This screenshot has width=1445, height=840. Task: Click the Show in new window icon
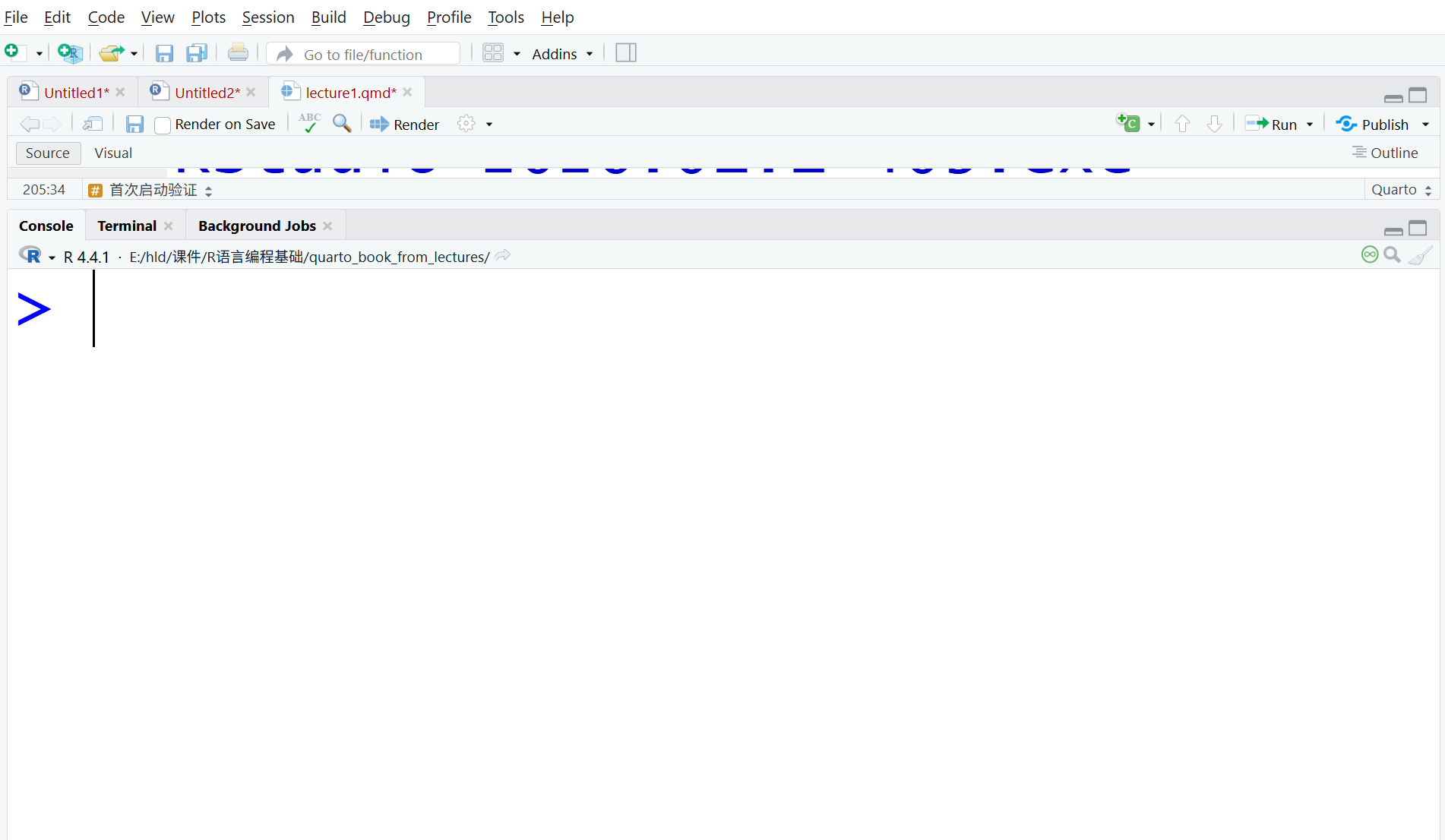coord(93,124)
